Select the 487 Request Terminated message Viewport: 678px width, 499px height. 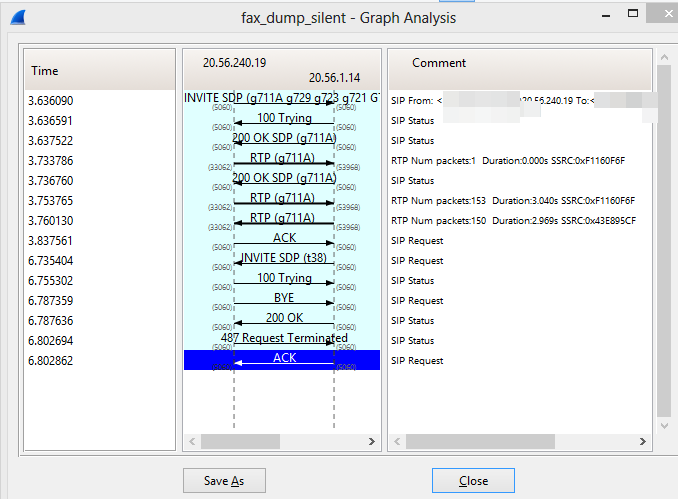(283, 340)
